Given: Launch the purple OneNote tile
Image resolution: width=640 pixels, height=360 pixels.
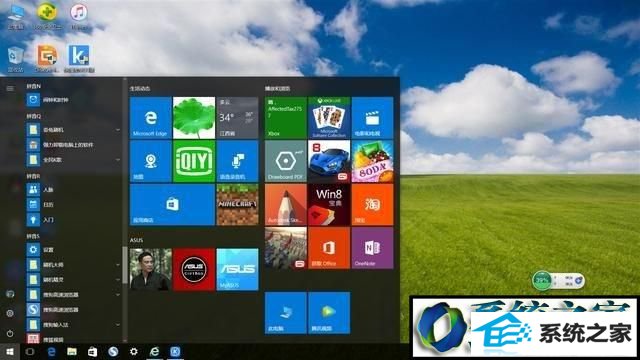Looking at the screenshot, I should click(373, 248).
